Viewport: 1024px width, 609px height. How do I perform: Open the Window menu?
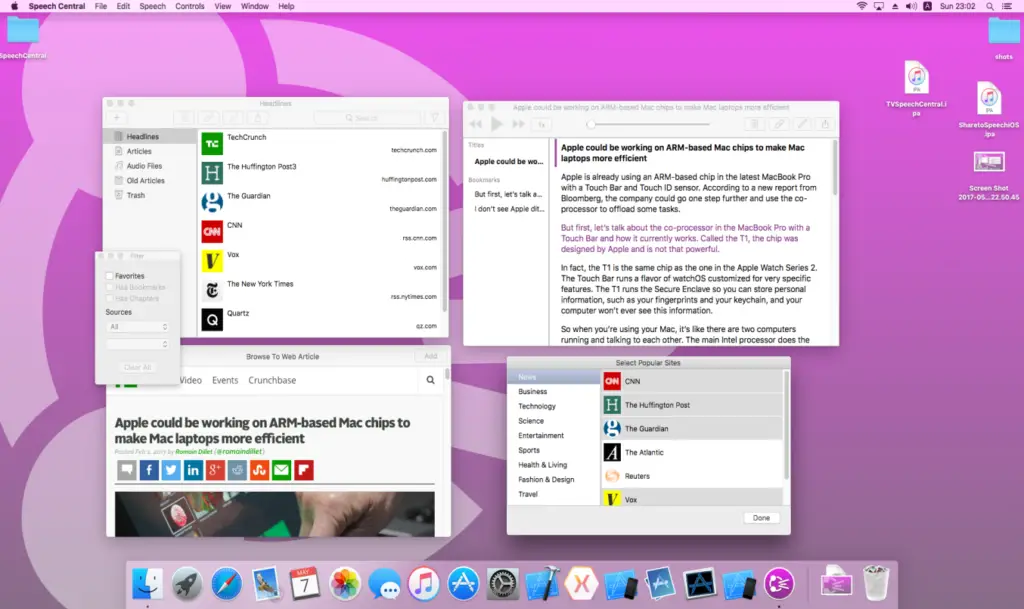[x=255, y=6]
